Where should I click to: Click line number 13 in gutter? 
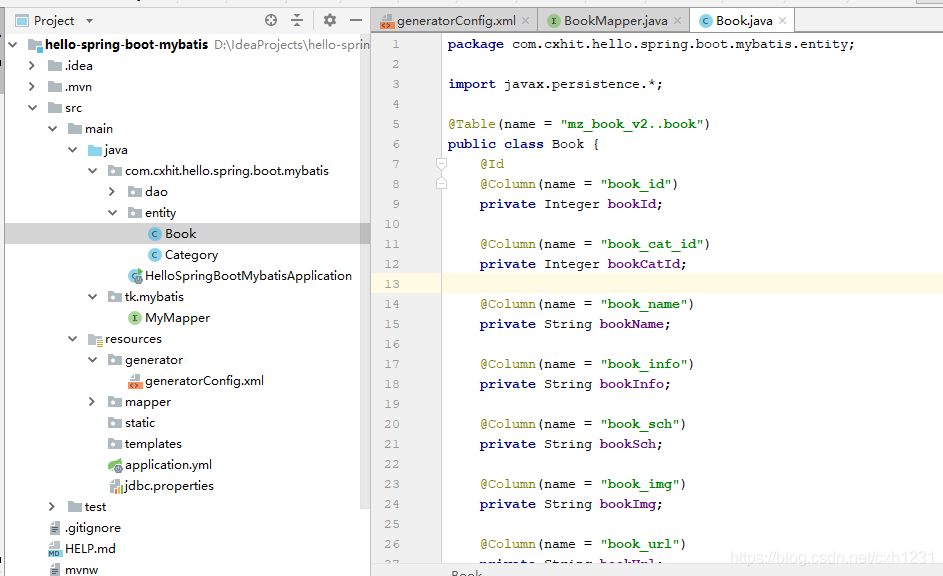pyautogui.click(x=392, y=284)
